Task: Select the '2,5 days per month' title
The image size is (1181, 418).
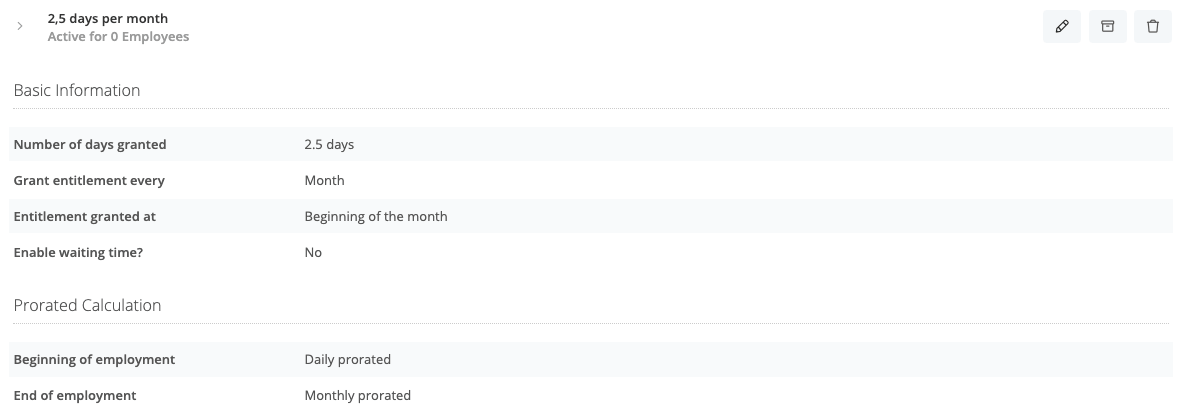Action: pos(108,18)
